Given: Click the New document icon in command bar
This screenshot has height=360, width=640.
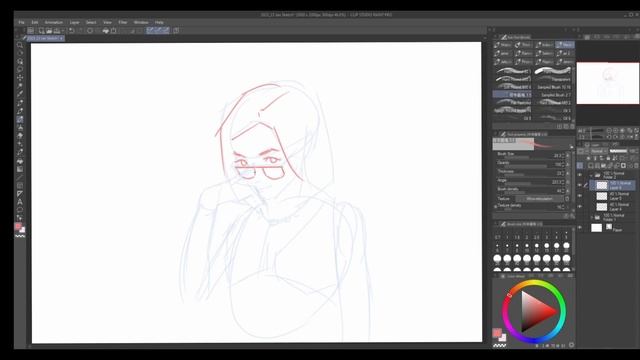Looking at the screenshot, I should click(x=41, y=31).
